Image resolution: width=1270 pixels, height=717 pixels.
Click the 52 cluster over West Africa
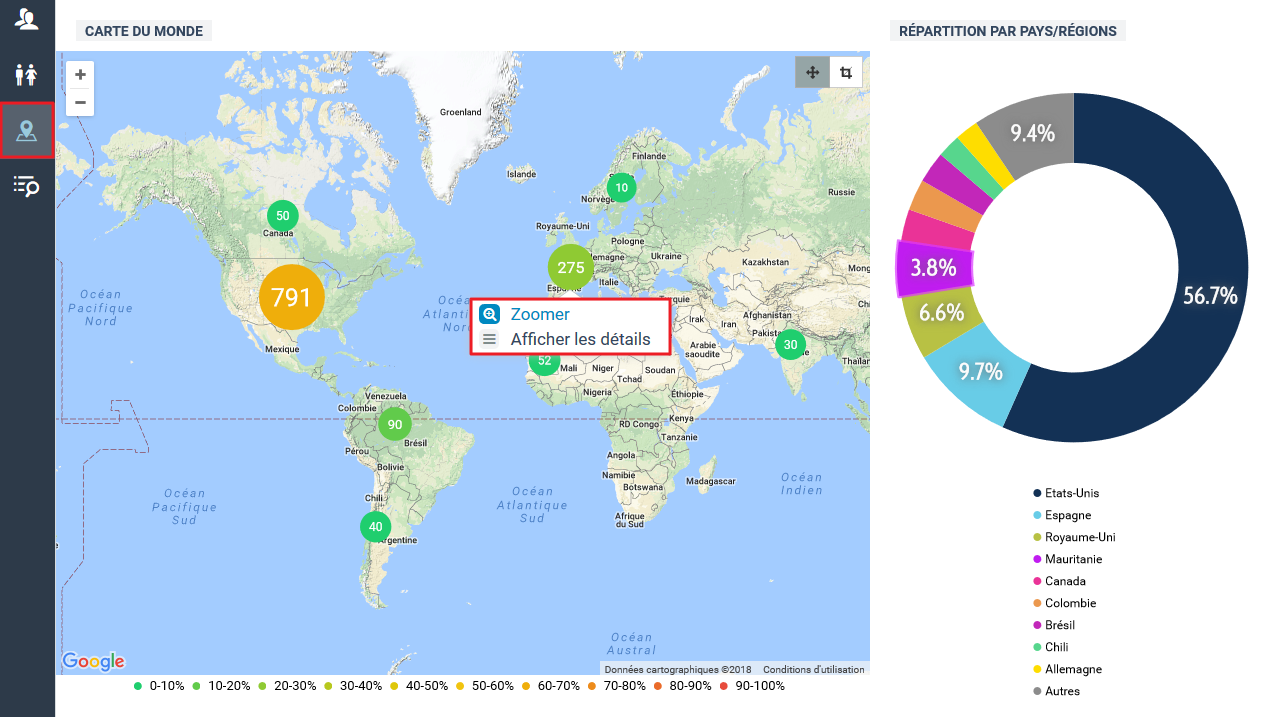(544, 361)
